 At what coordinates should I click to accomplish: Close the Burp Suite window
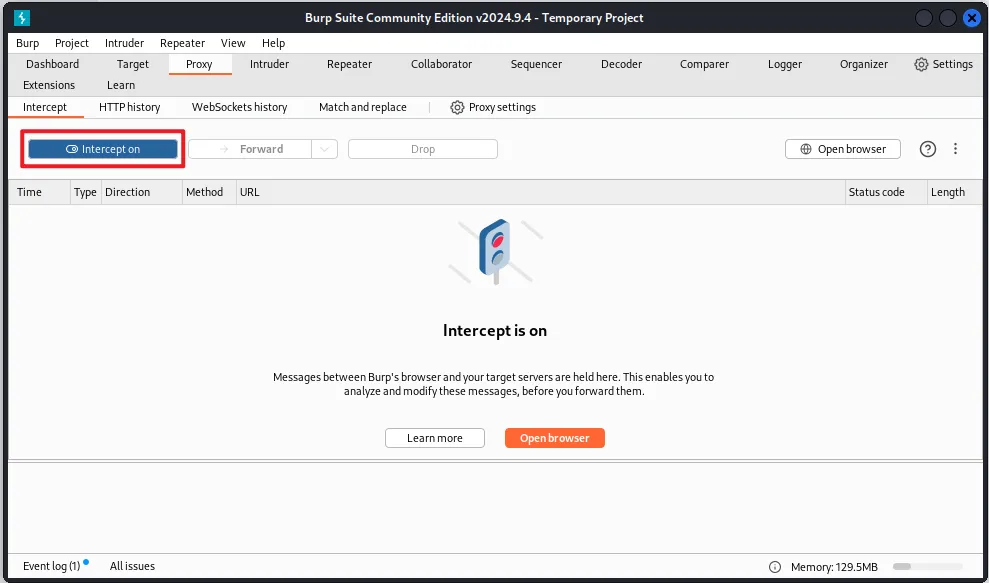972,18
